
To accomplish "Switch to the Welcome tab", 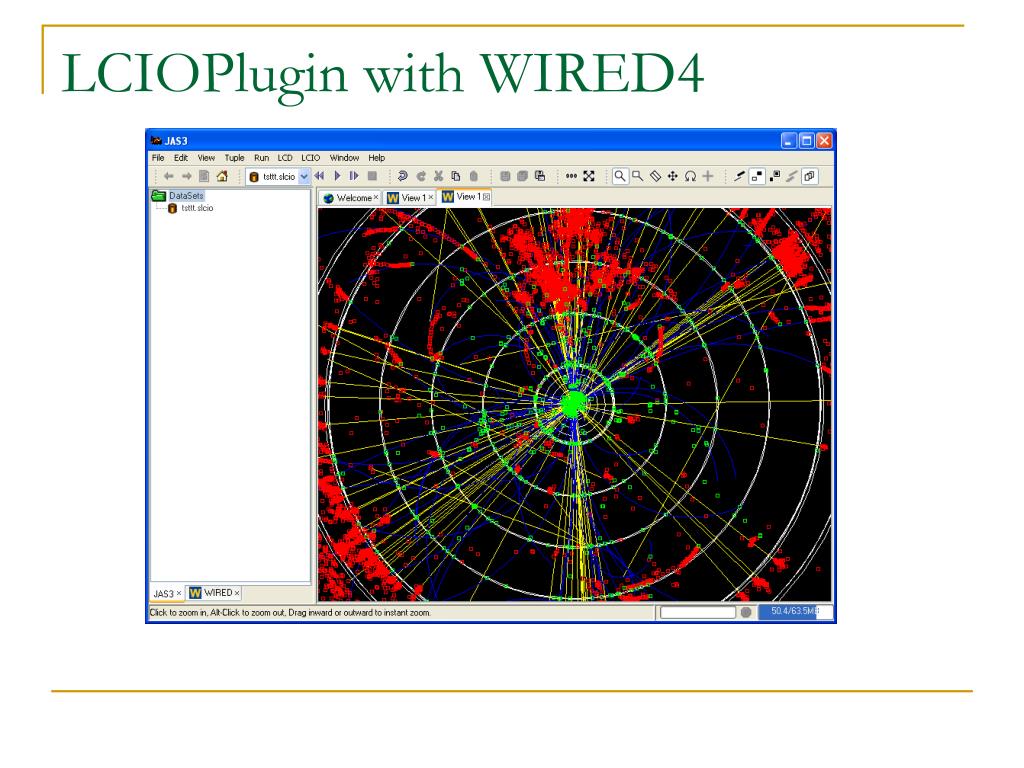I will coord(348,198).
